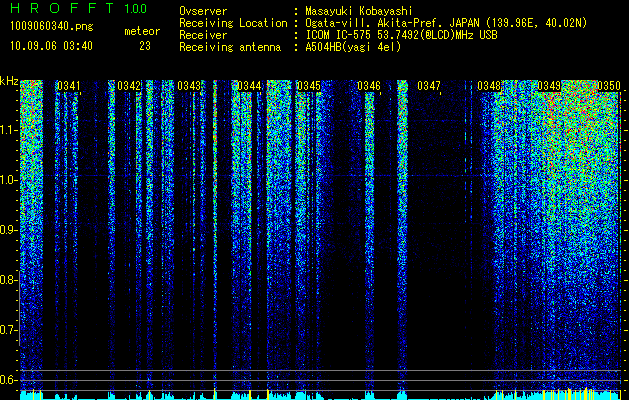The height and width of the screenshot is (400, 629).
Task: Click the HROFFT title text
Action: (x=63, y=8)
